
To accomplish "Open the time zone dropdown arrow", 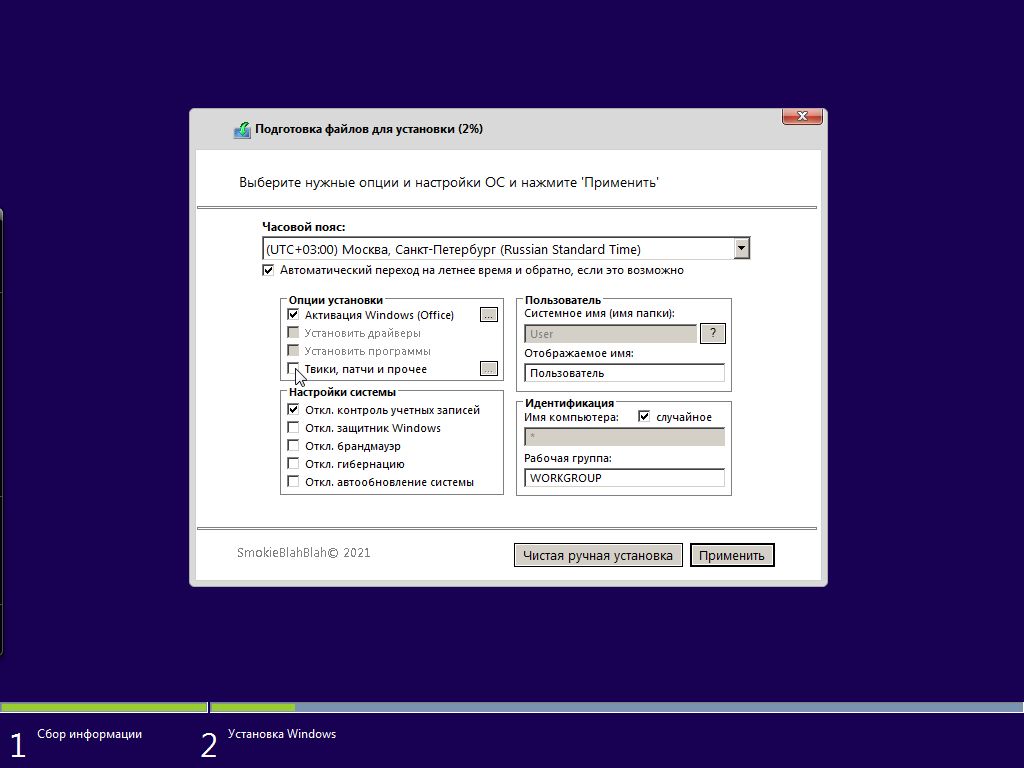I will coord(741,248).
